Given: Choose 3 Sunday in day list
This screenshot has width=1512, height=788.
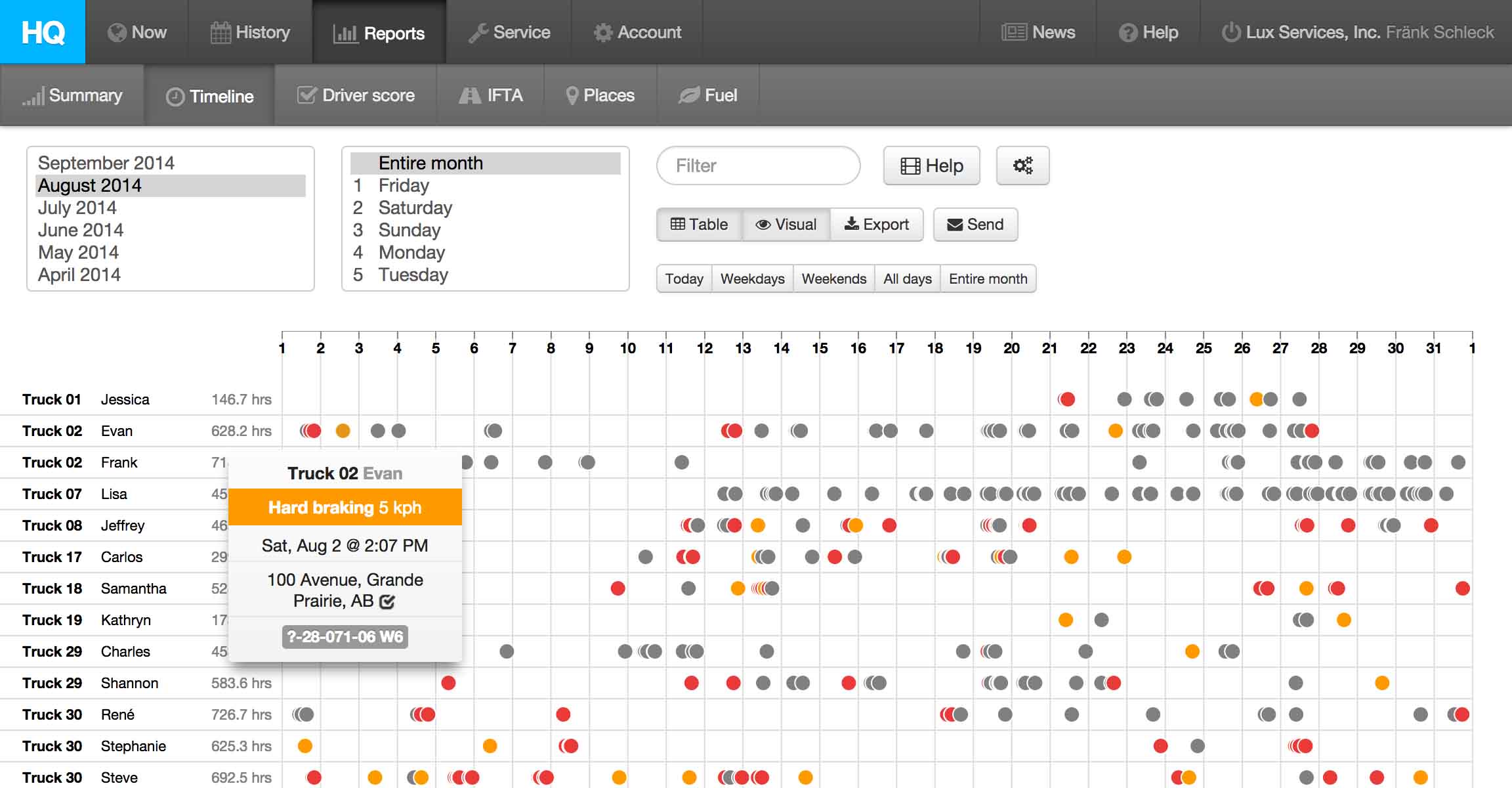Looking at the screenshot, I should 409,230.
